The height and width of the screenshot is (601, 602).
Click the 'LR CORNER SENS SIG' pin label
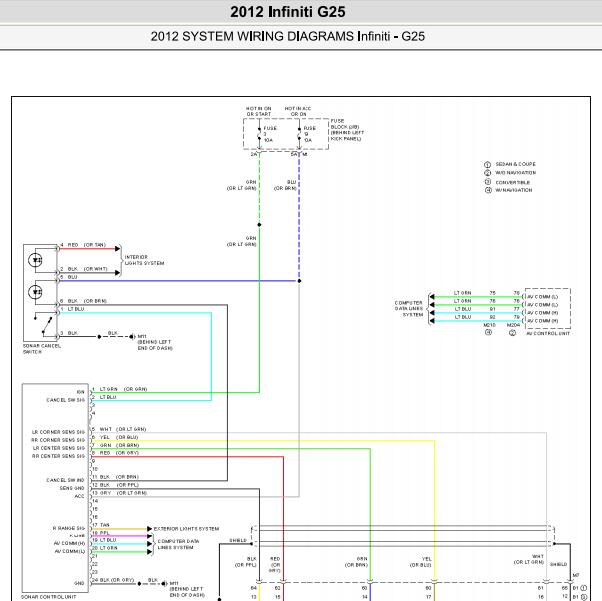pyautogui.click(x=58, y=432)
